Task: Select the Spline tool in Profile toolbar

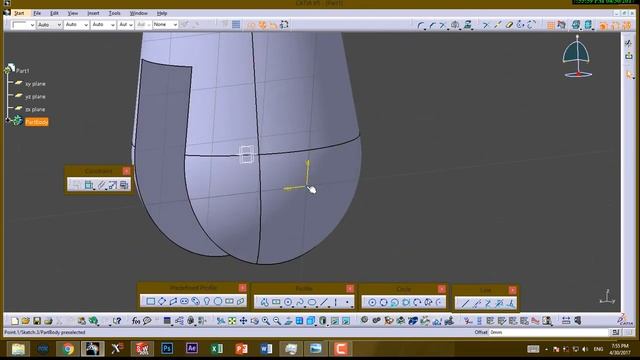Action: point(300,302)
